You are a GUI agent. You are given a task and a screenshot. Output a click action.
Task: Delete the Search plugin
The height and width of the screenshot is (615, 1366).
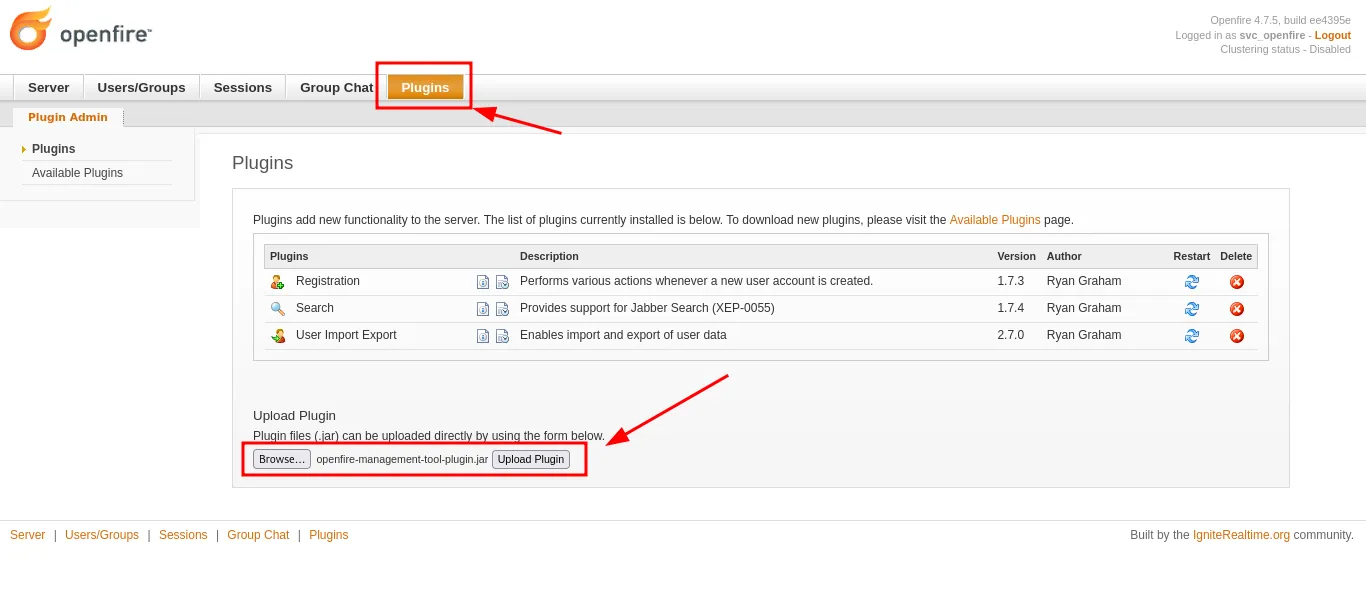click(x=1236, y=309)
